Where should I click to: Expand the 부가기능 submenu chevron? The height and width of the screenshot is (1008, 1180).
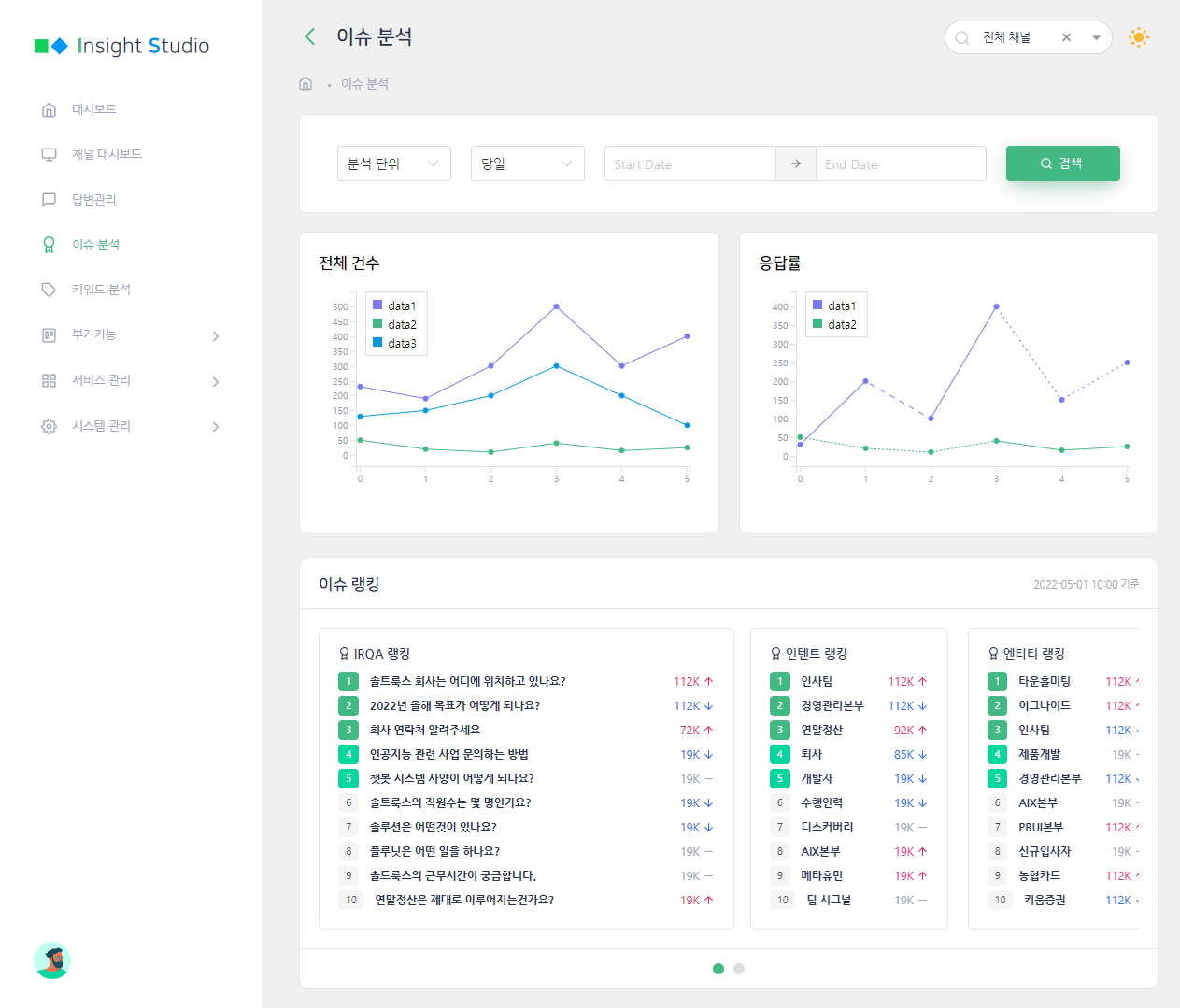tap(216, 335)
